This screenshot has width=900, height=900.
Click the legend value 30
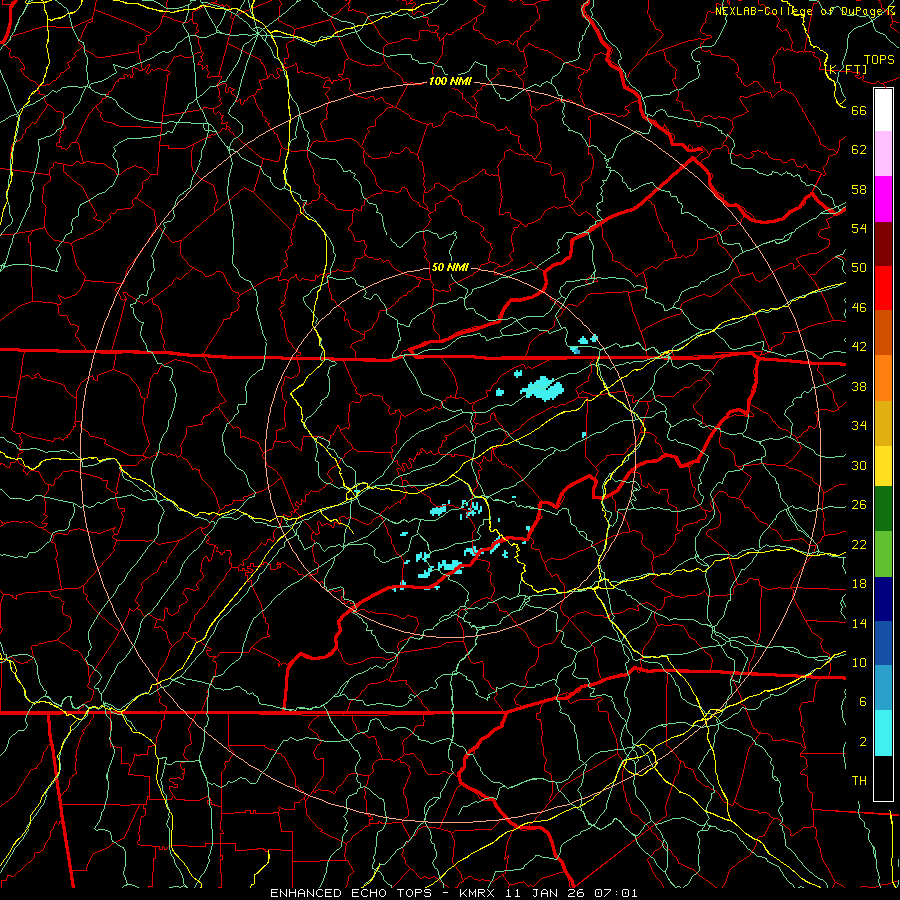coord(859,465)
